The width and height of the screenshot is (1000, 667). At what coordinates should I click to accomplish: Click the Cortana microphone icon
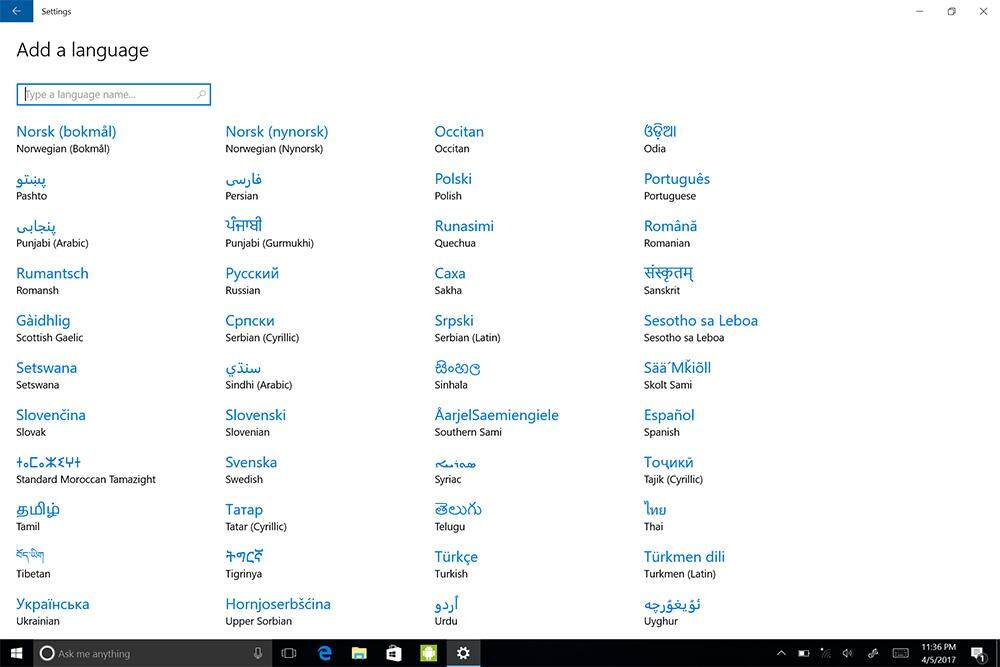click(x=258, y=653)
